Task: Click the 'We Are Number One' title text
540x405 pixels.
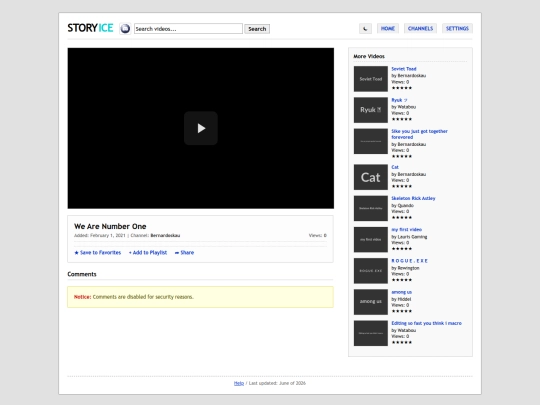Action: point(110,226)
